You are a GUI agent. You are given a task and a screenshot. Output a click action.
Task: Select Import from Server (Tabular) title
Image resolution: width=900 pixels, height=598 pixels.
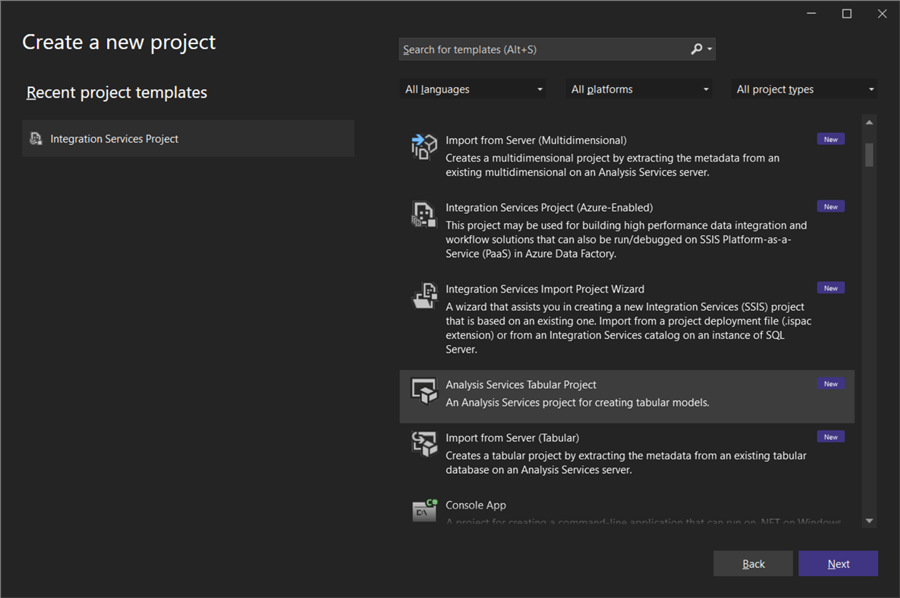click(x=512, y=438)
